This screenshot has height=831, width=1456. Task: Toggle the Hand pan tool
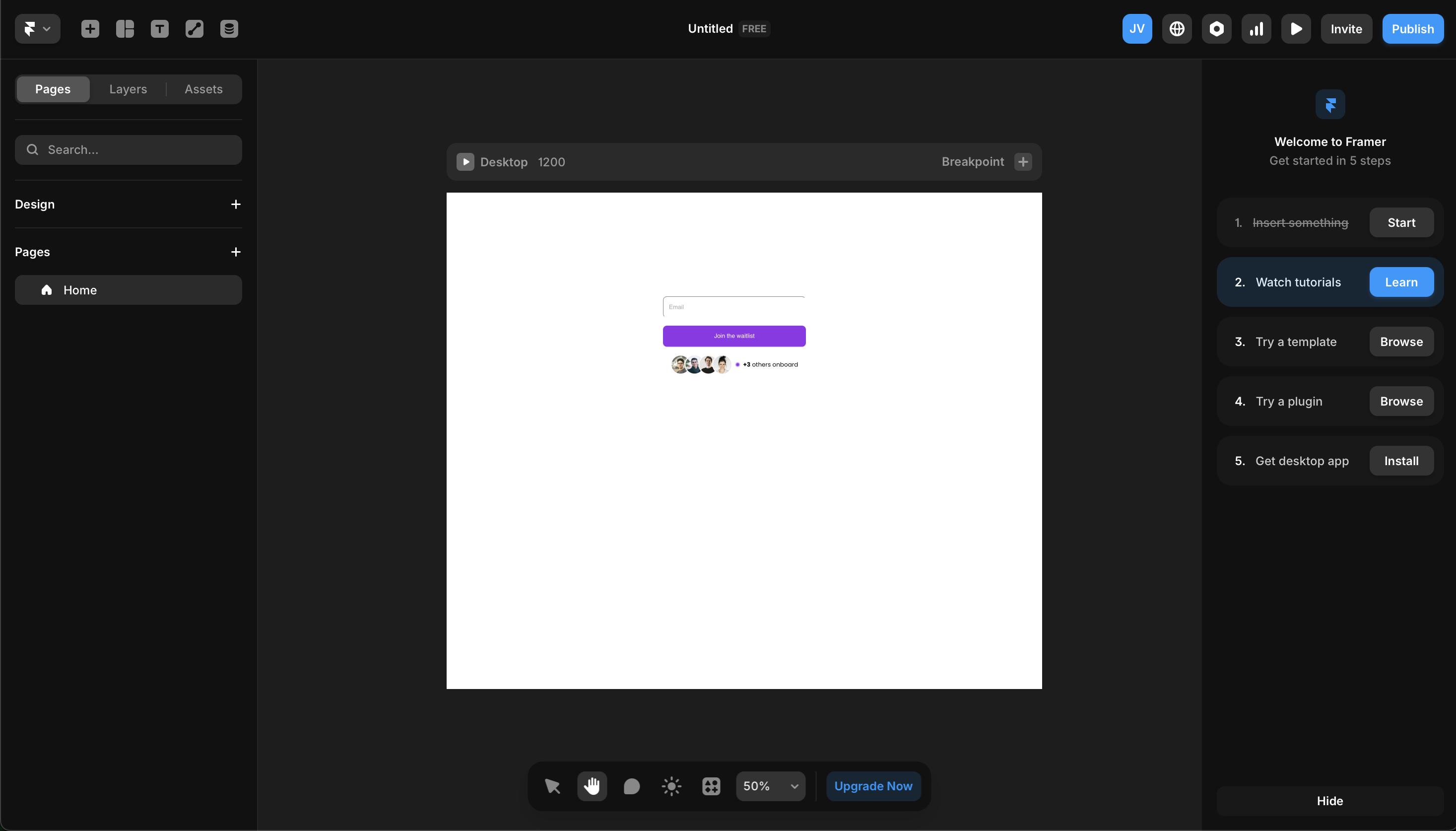[x=592, y=786]
